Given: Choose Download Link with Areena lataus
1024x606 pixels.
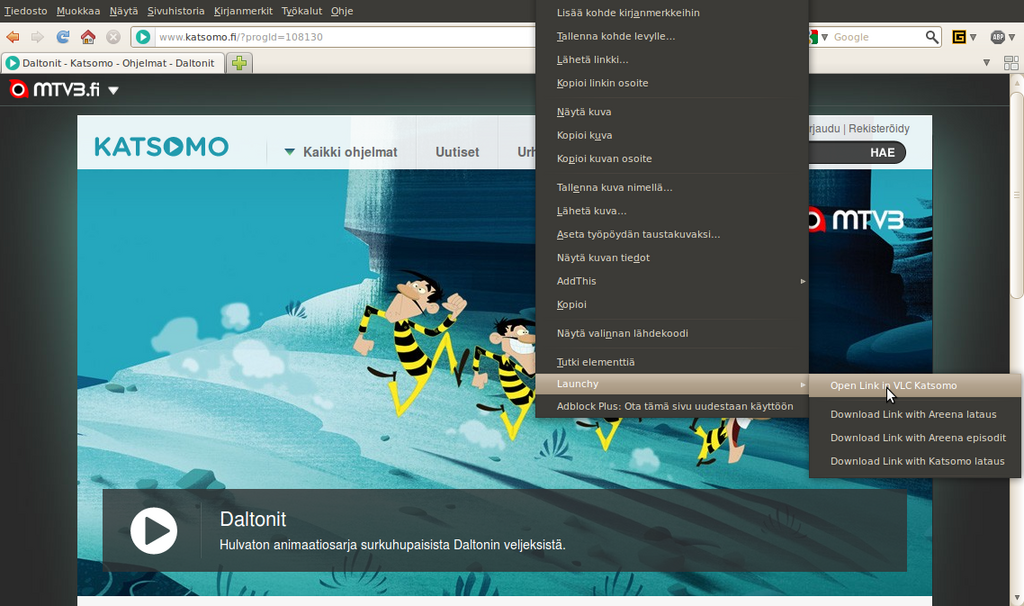Looking at the screenshot, I should pyautogui.click(x=913, y=414).
